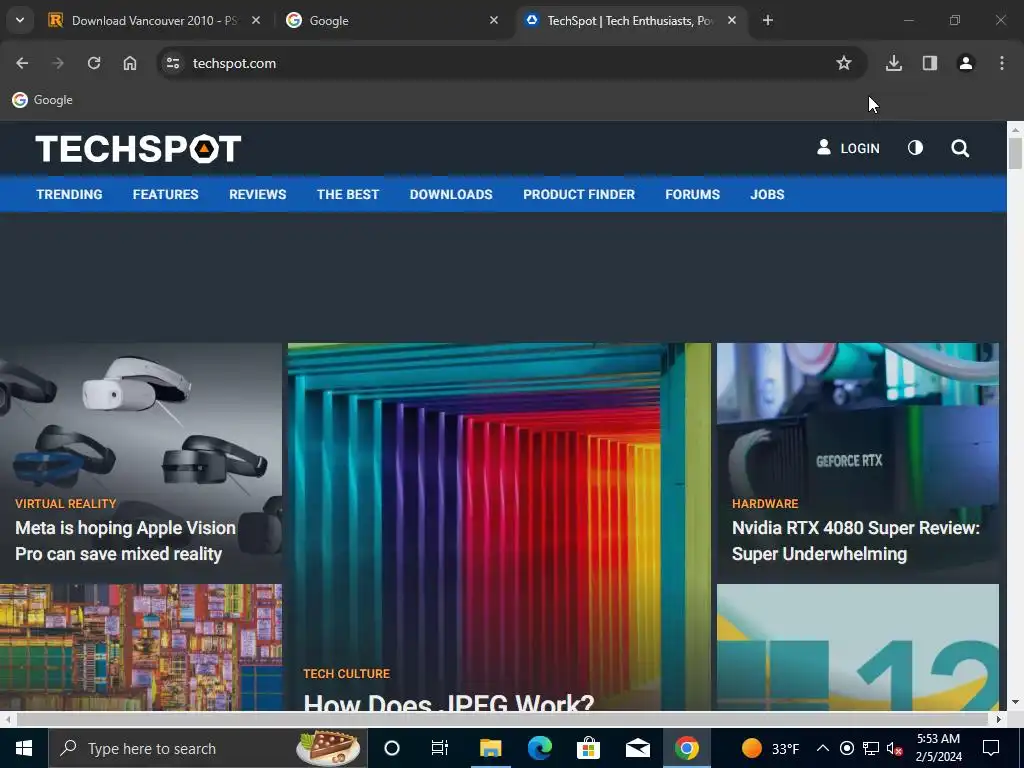Open the browser side panel
The width and height of the screenshot is (1024, 768).
(x=930, y=63)
